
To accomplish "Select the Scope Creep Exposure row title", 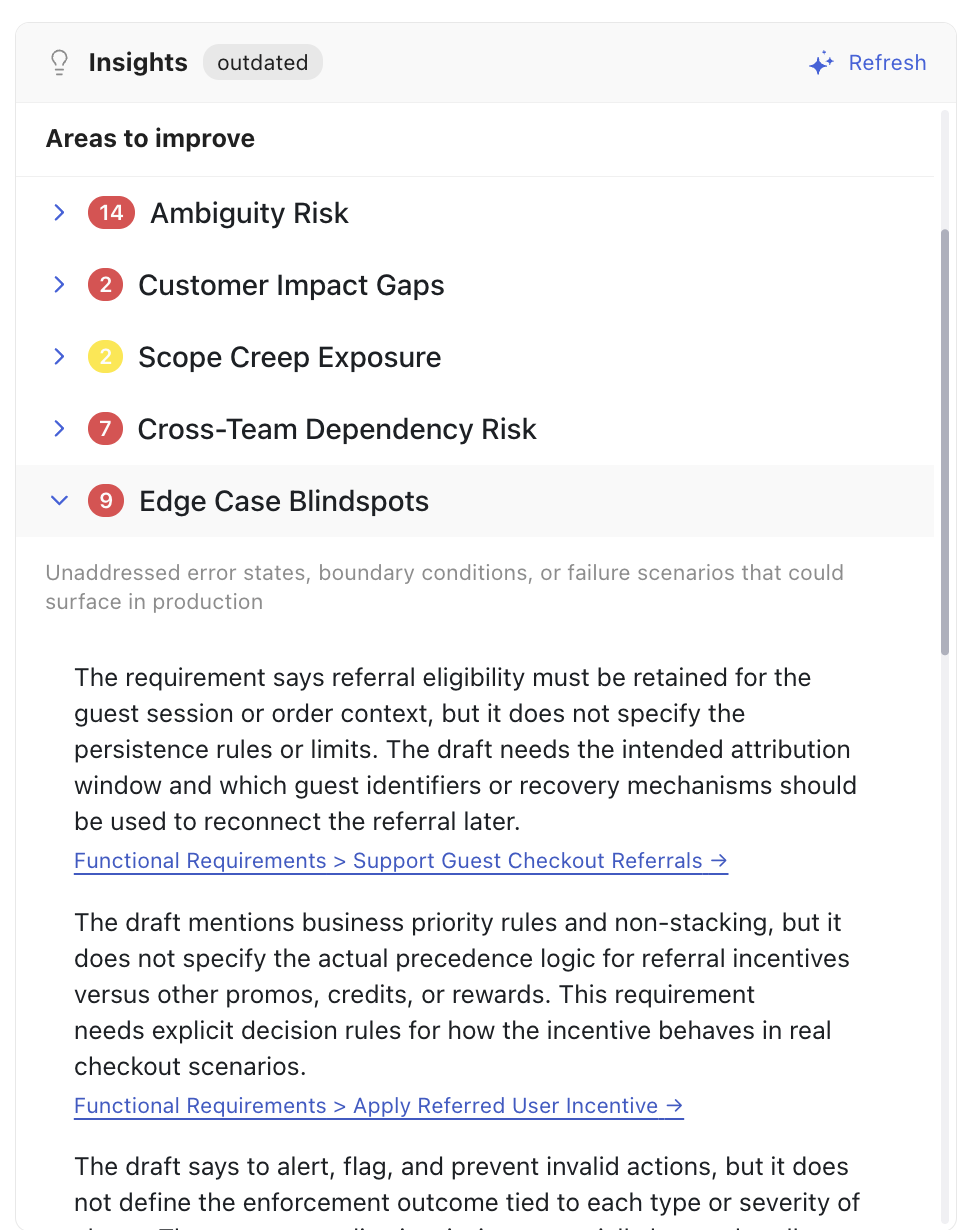I will 290,357.
